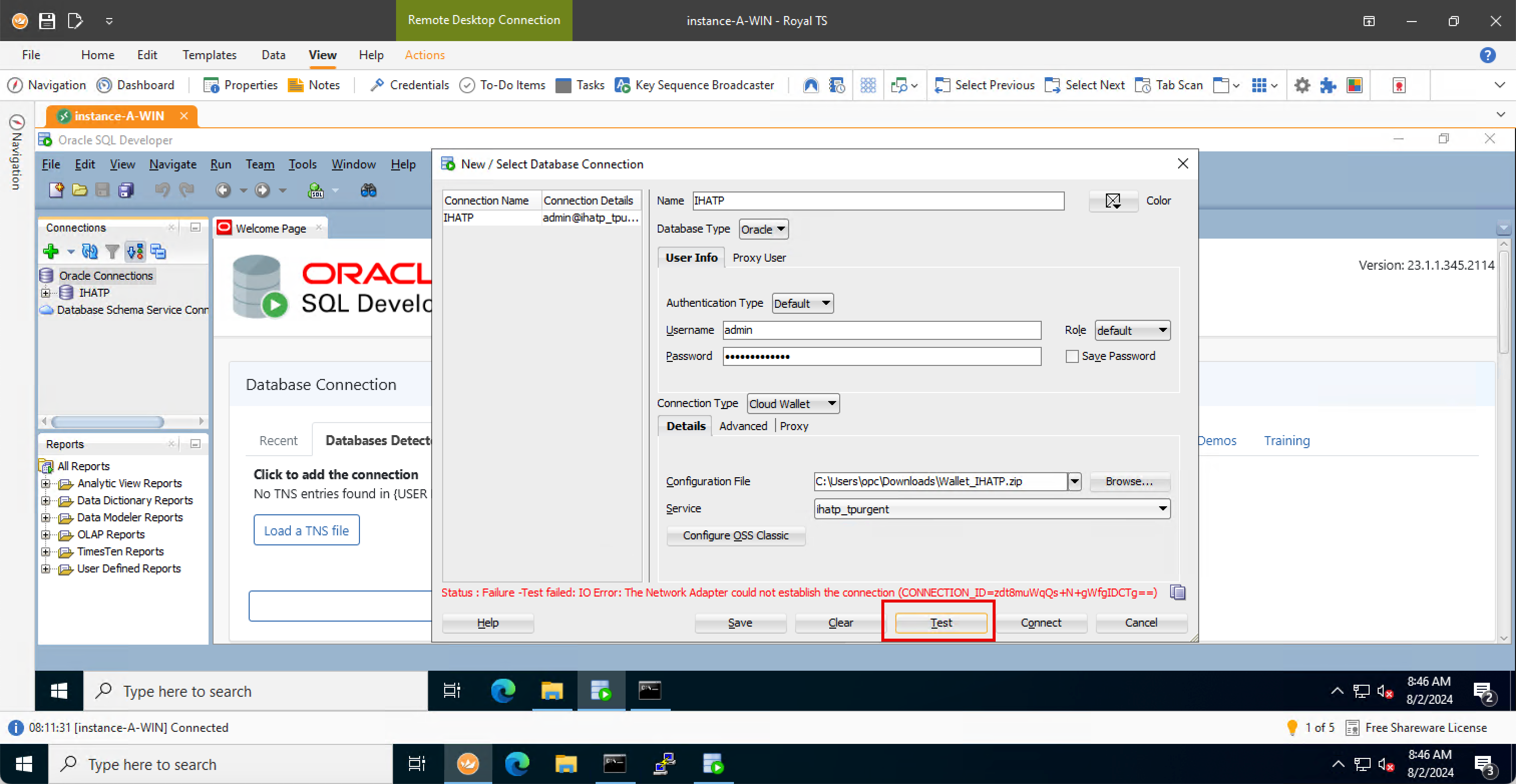Enable the Save Password checkbox

click(x=1072, y=356)
